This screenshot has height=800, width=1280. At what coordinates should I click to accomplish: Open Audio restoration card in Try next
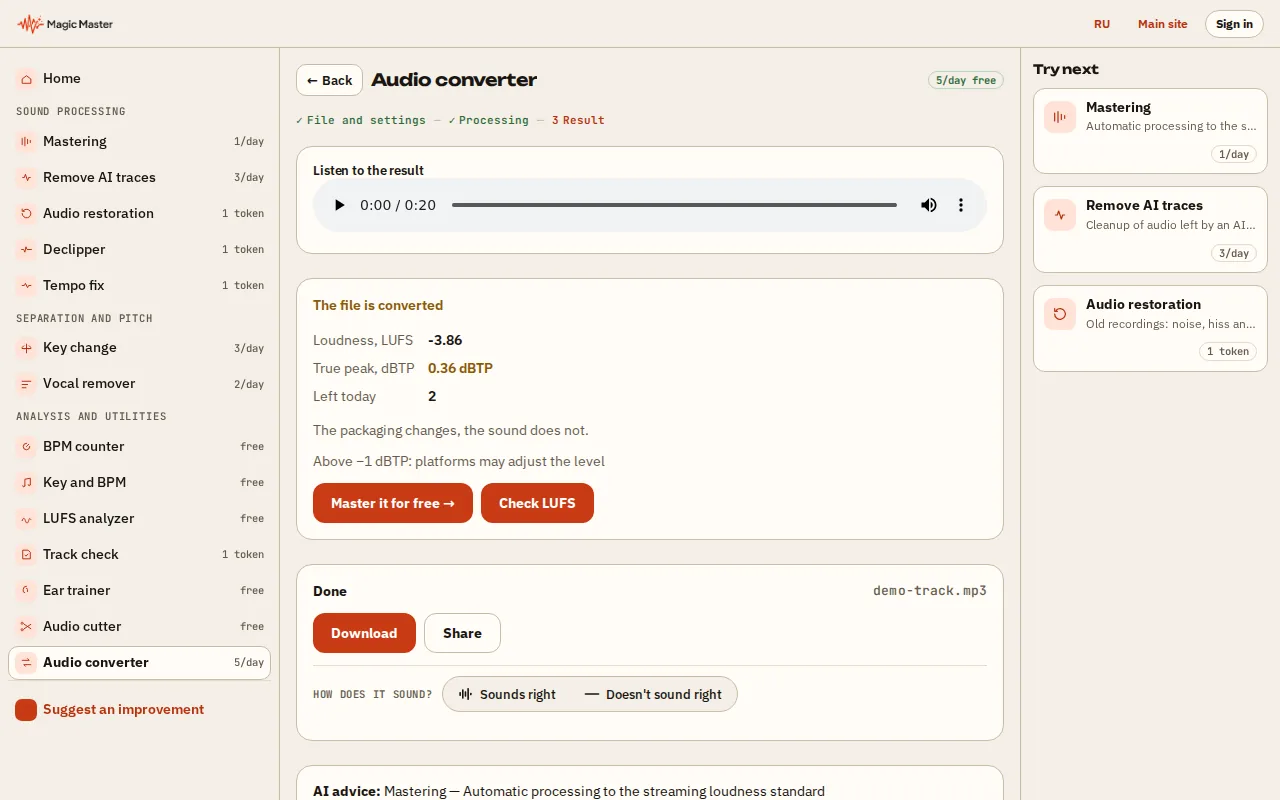point(1150,328)
